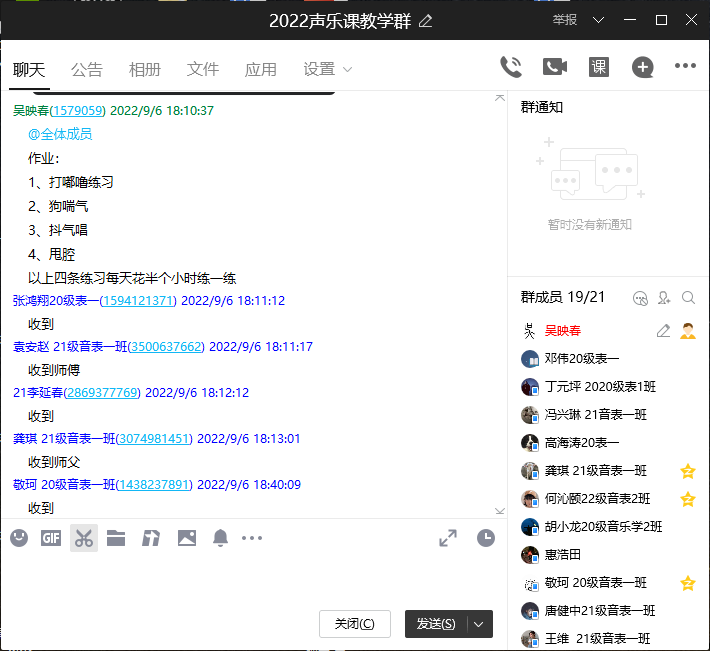Open the 相册 tab
The width and height of the screenshot is (710, 651).
[144, 70]
